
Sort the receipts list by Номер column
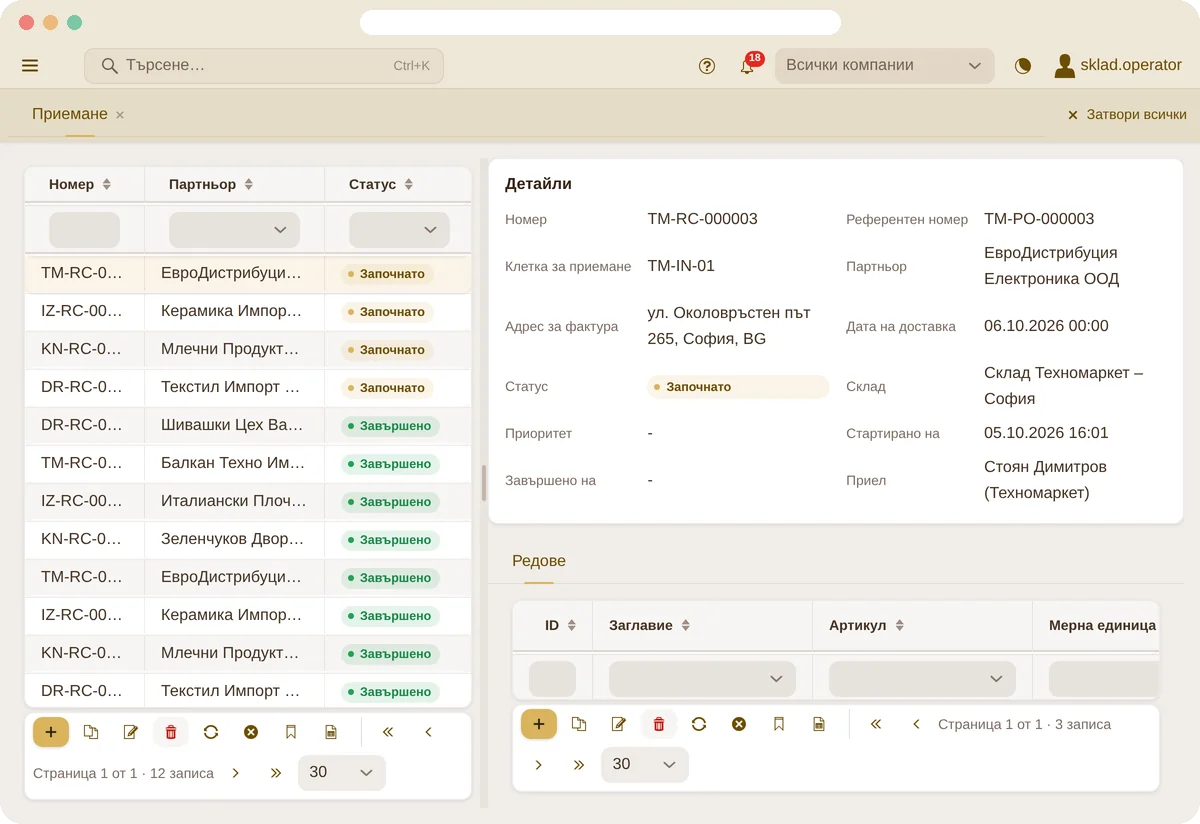pos(80,185)
